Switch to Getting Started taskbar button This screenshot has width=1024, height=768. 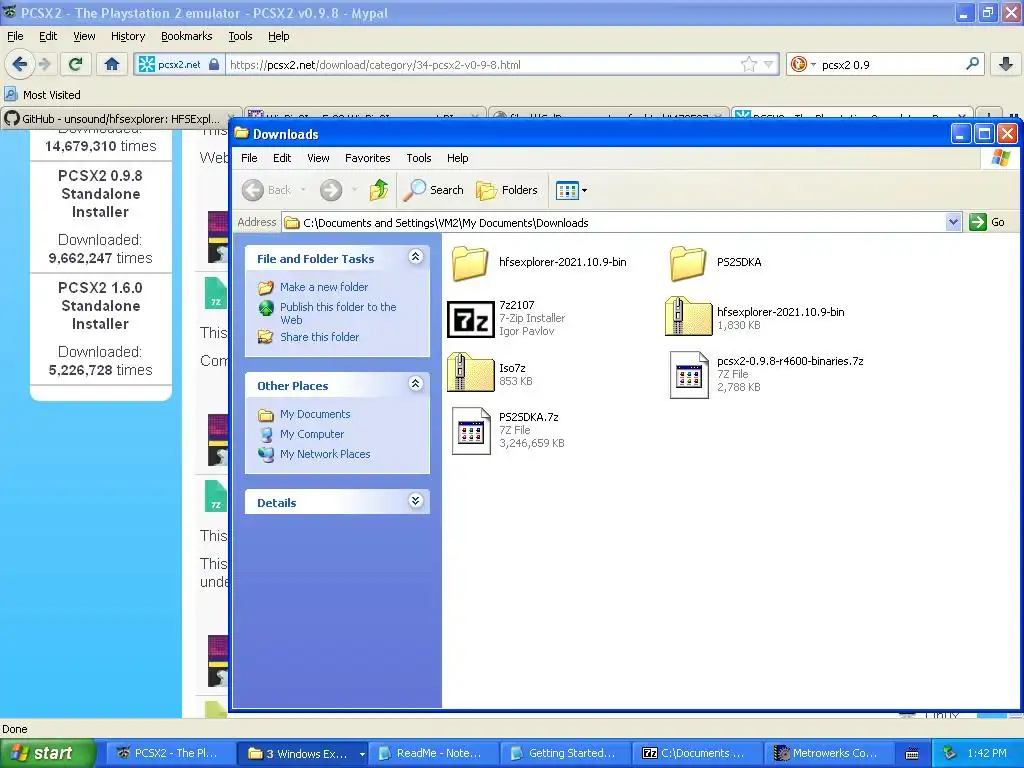click(566, 753)
